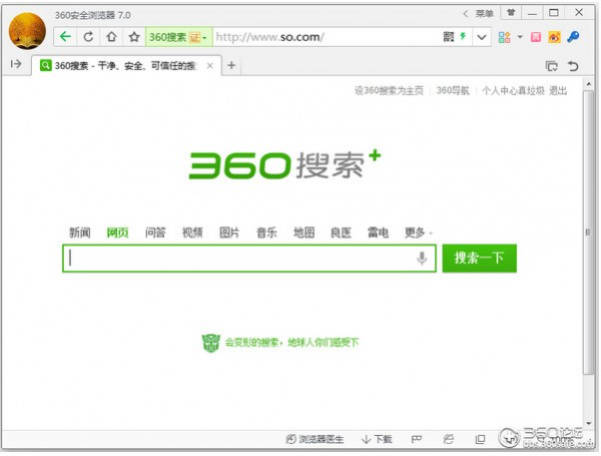Open the QR code icon in address bar
This screenshot has width=601, height=456.
(448, 37)
